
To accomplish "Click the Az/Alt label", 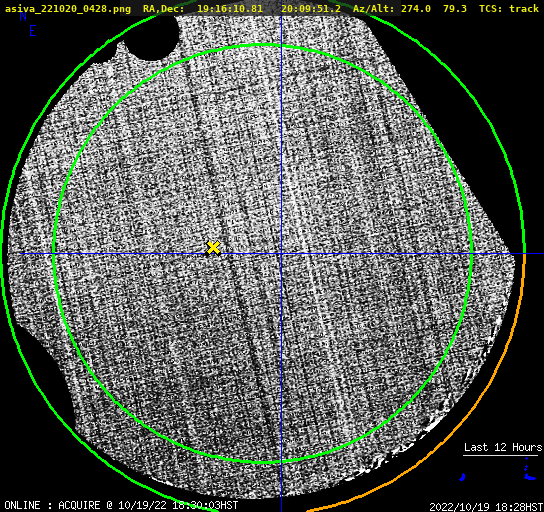I will 374,8.
